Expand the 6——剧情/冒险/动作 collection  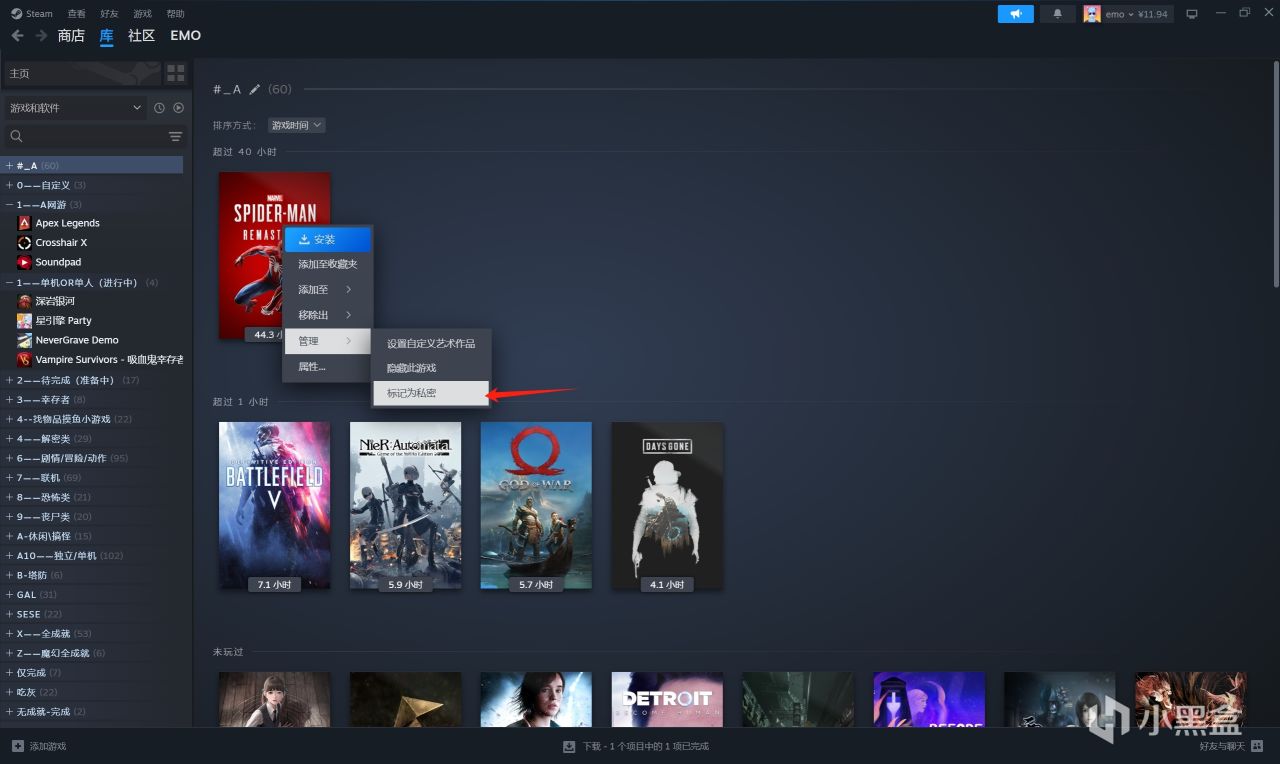[9, 458]
